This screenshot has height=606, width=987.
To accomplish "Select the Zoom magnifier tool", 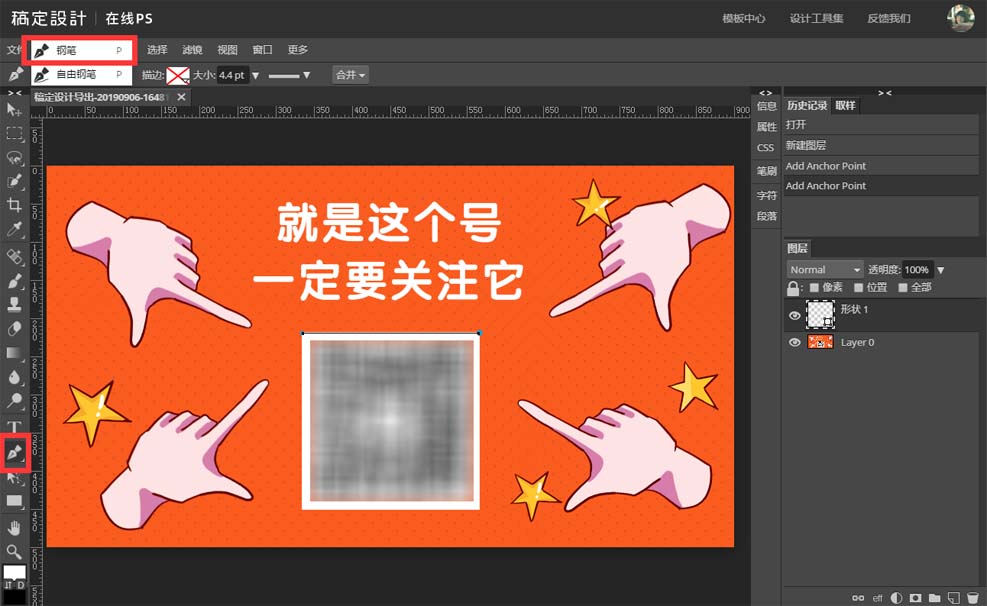I will (15, 551).
